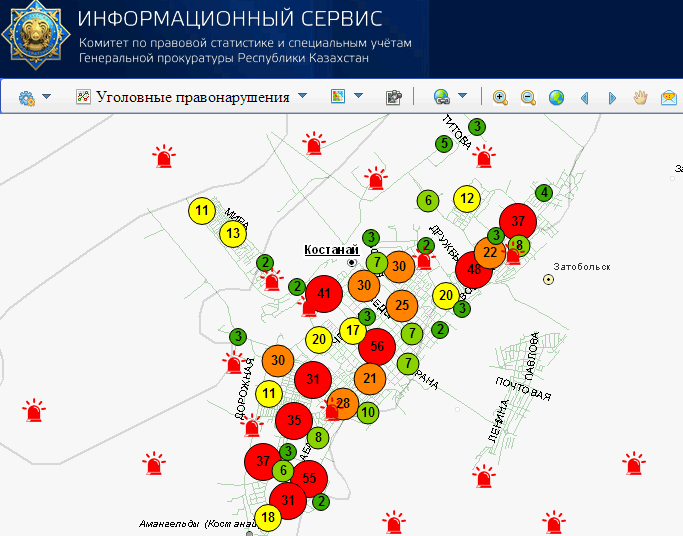Screen dimensions: 683x536
Task: Click the full extent globe icon
Action: coord(556,97)
